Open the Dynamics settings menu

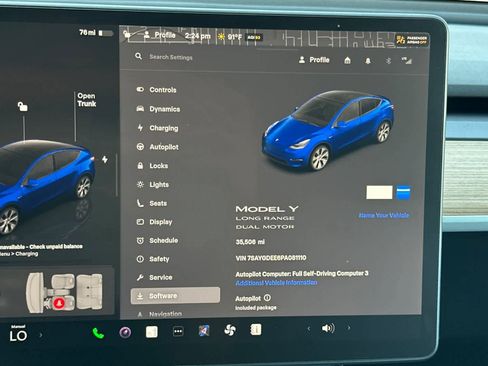tap(158, 109)
